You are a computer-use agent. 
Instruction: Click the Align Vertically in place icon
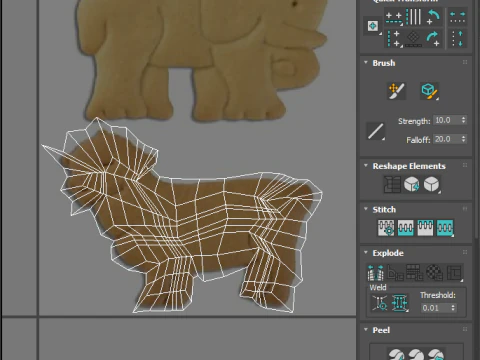pos(394,38)
